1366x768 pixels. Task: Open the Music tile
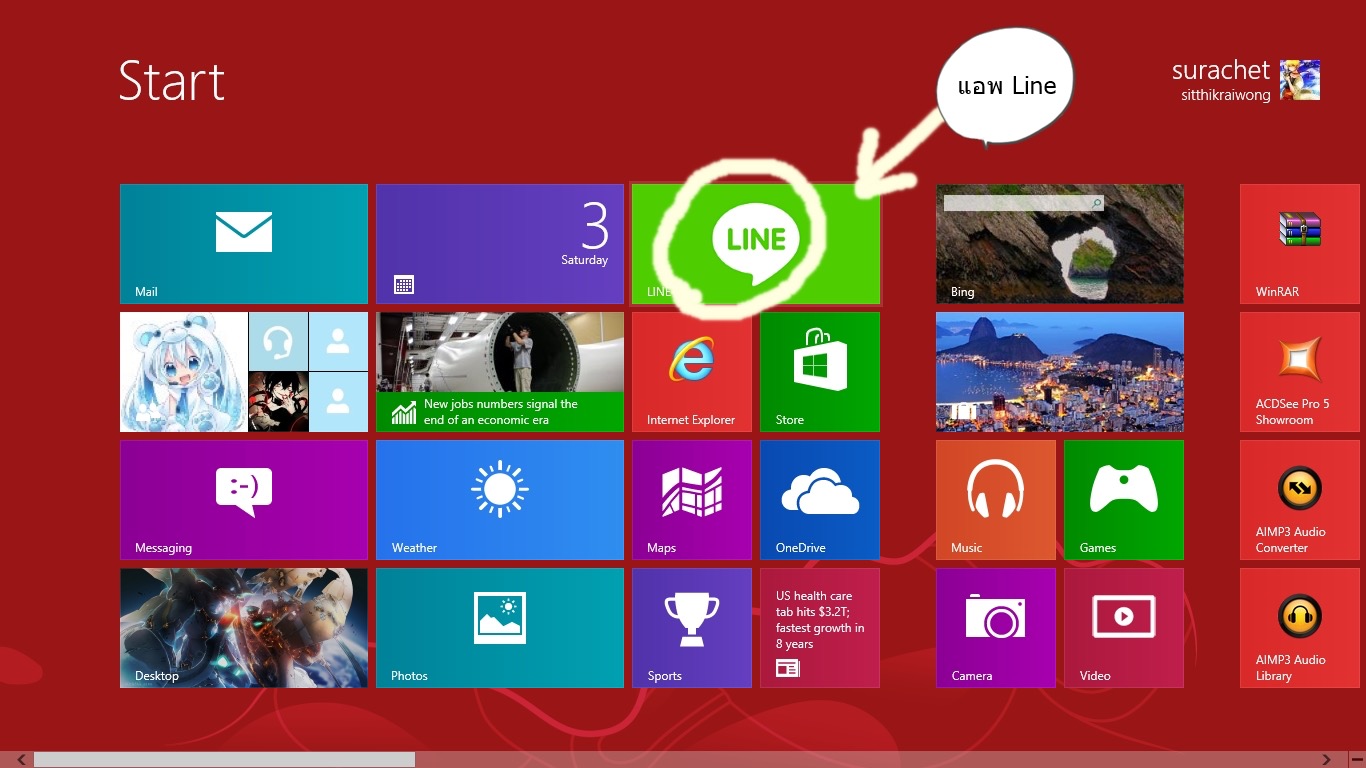(x=996, y=500)
